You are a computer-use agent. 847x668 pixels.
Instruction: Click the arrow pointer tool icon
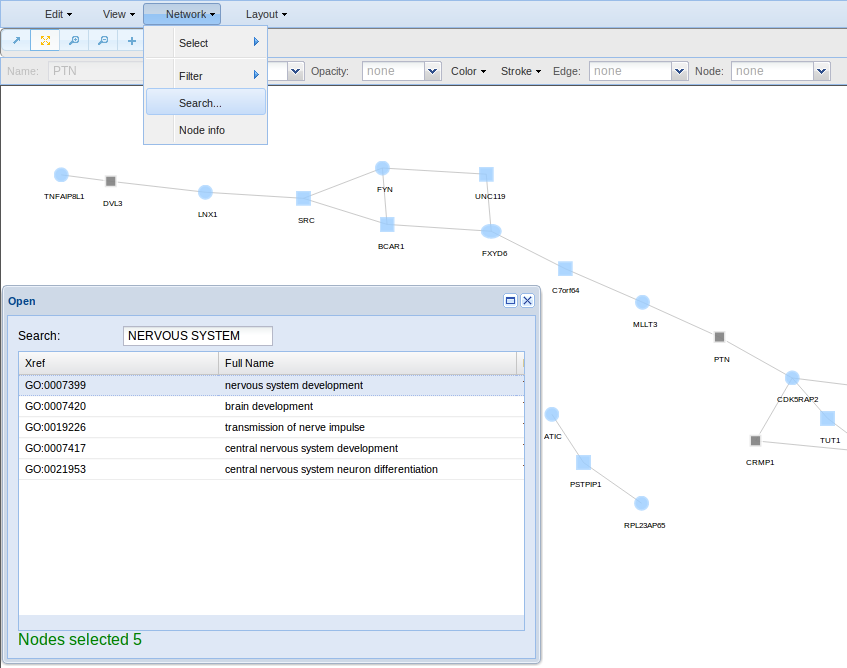[x=16, y=41]
